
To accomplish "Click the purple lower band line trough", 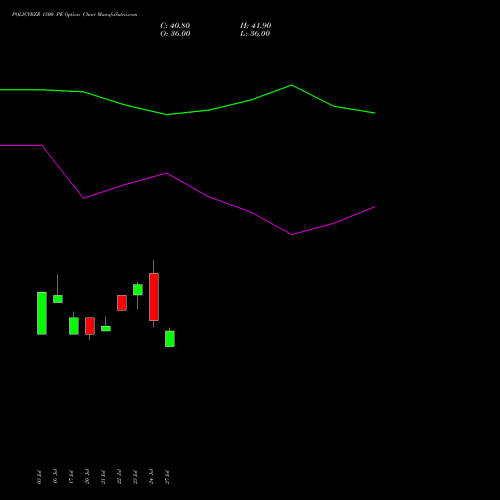I will [x=292, y=234].
